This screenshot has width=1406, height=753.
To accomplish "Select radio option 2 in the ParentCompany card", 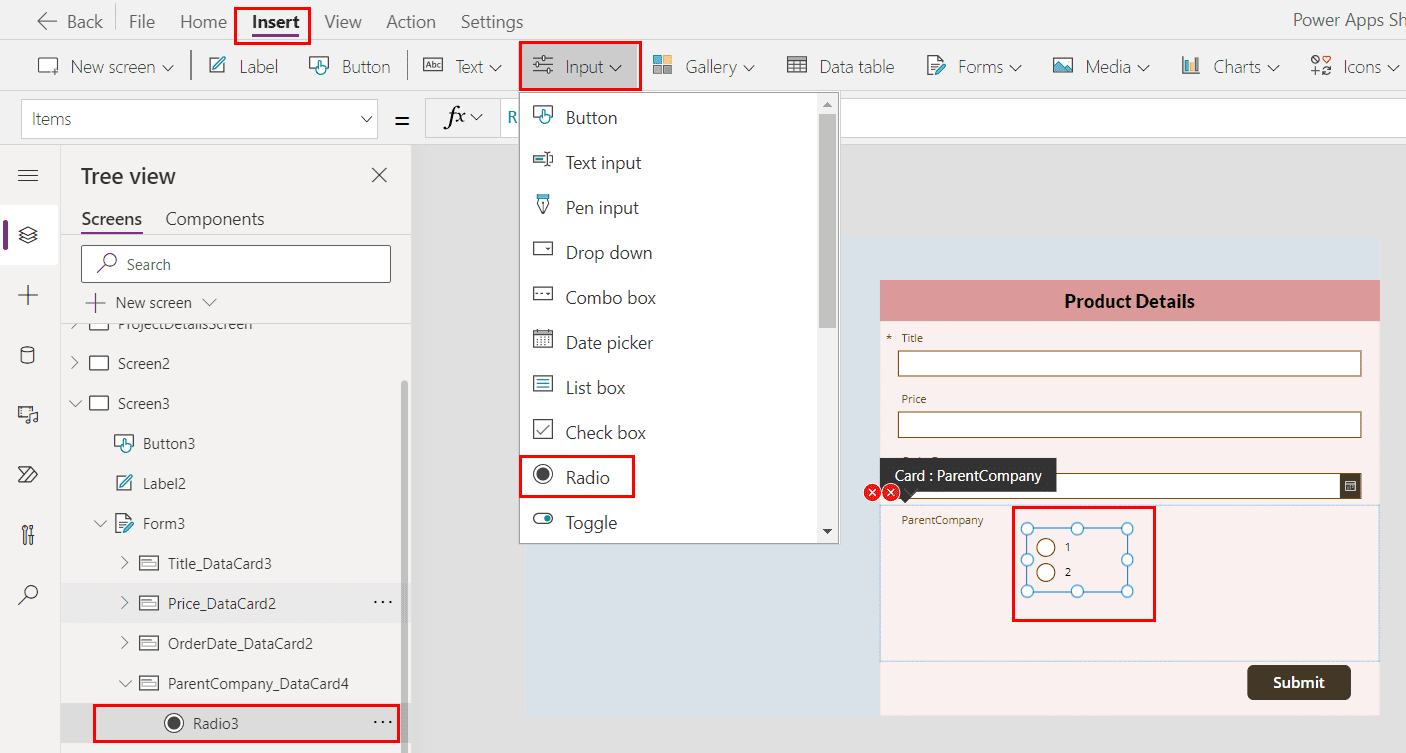I will pos(1046,572).
